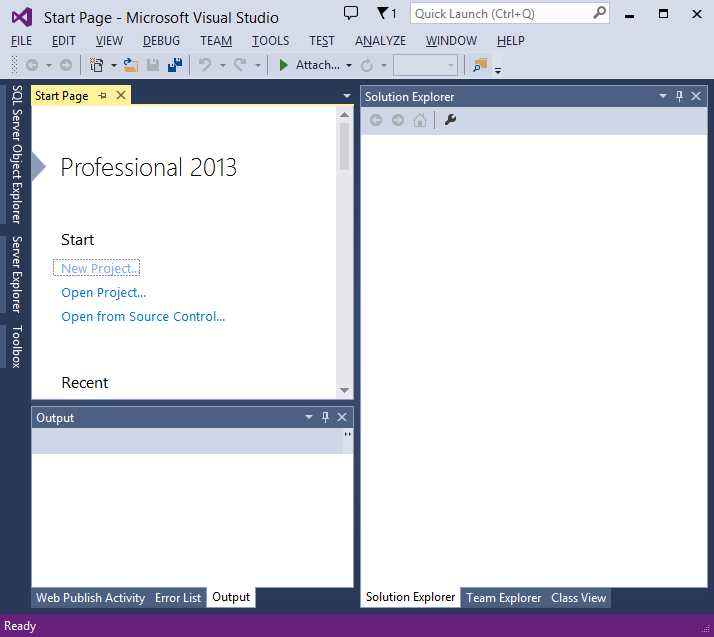
Task: Open notifications flag icon
Action: pyautogui.click(x=383, y=13)
